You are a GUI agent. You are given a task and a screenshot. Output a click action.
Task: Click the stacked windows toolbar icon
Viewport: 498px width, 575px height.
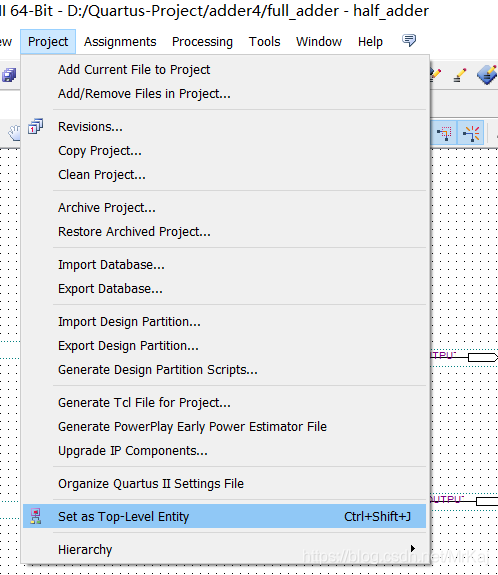click(9, 75)
